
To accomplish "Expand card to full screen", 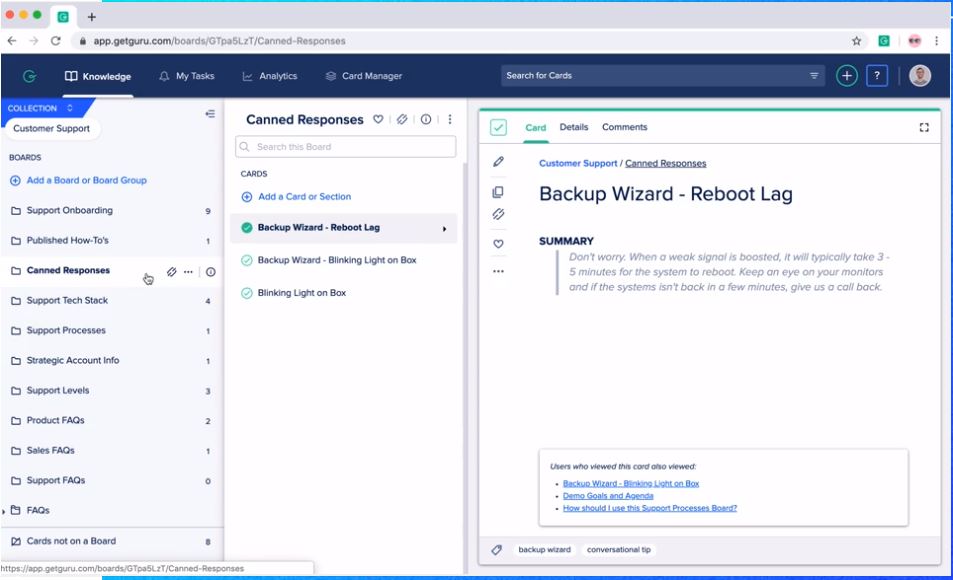I will [924, 127].
